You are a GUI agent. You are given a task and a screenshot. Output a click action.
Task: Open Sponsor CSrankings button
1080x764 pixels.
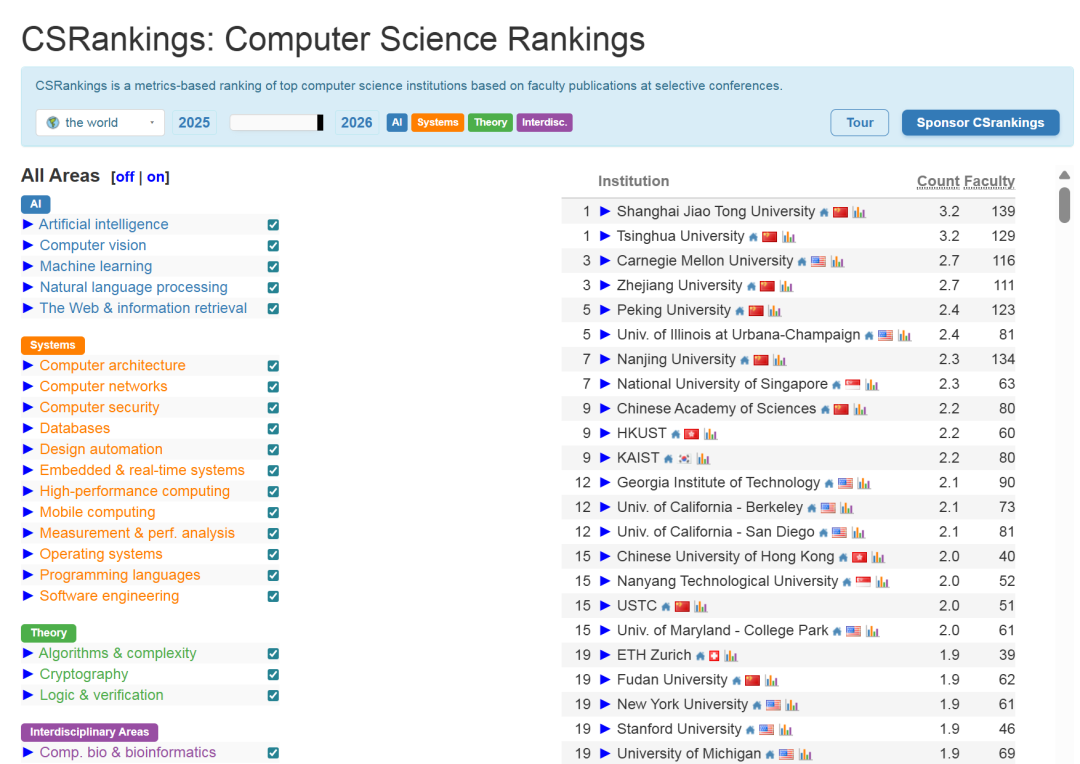[980, 123]
